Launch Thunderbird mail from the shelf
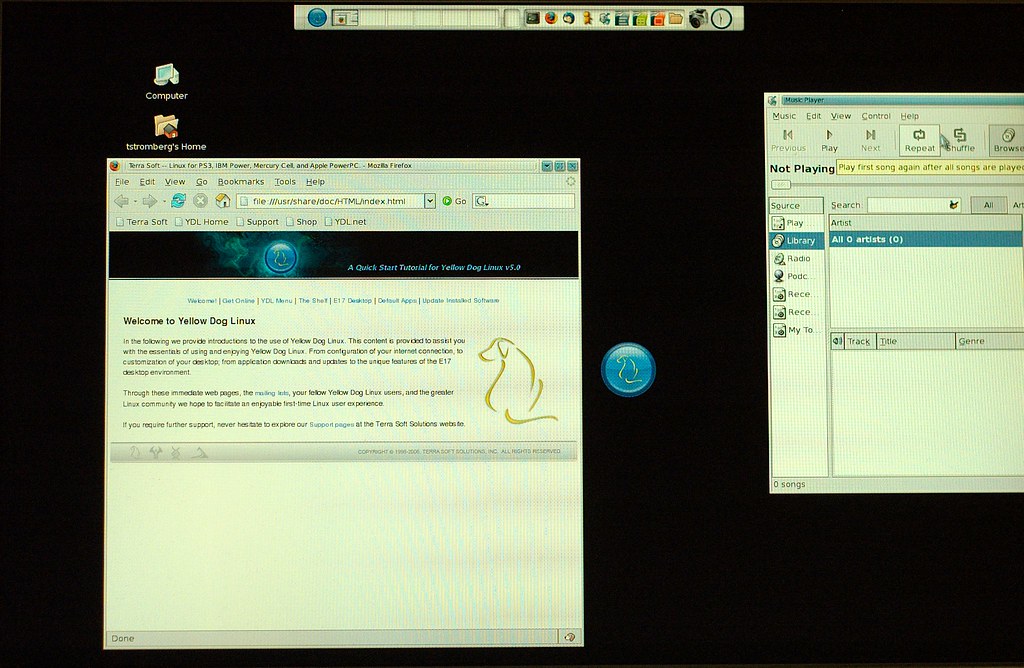The height and width of the screenshot is (668, 1024). click(x=569, y=18)
